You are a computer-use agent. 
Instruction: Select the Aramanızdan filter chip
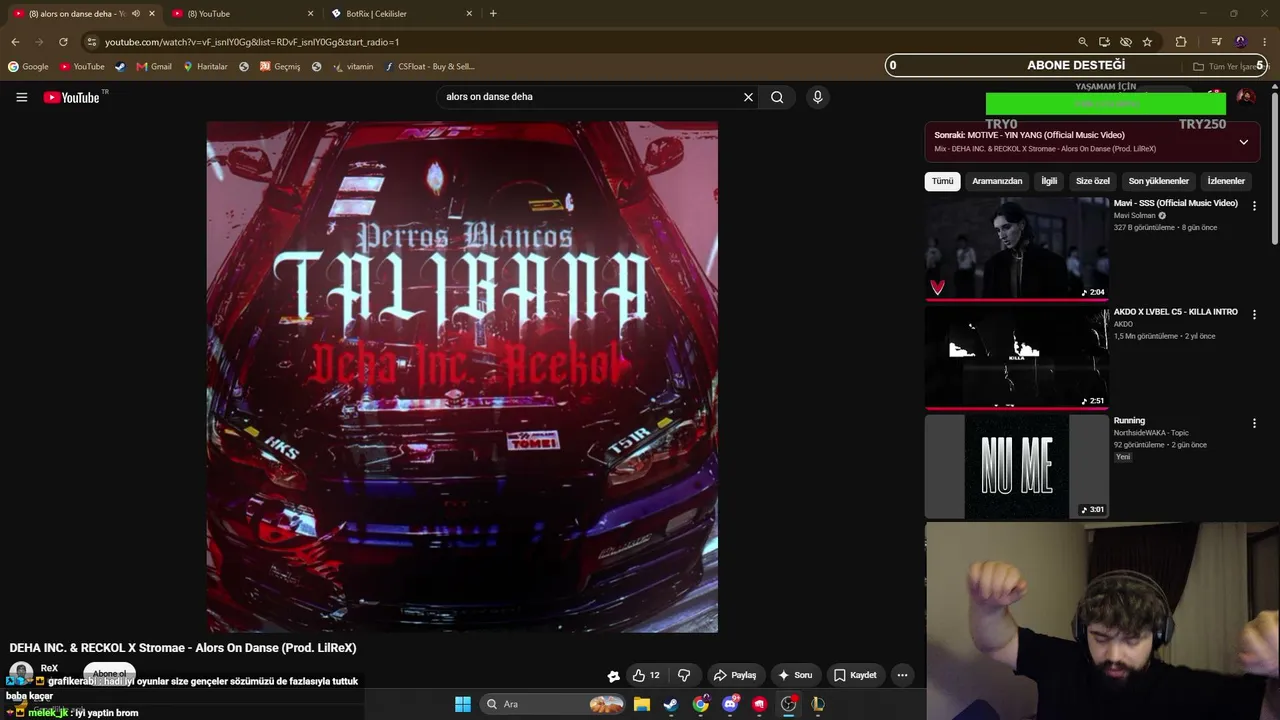pyautogui.click(x=997, y=181)
